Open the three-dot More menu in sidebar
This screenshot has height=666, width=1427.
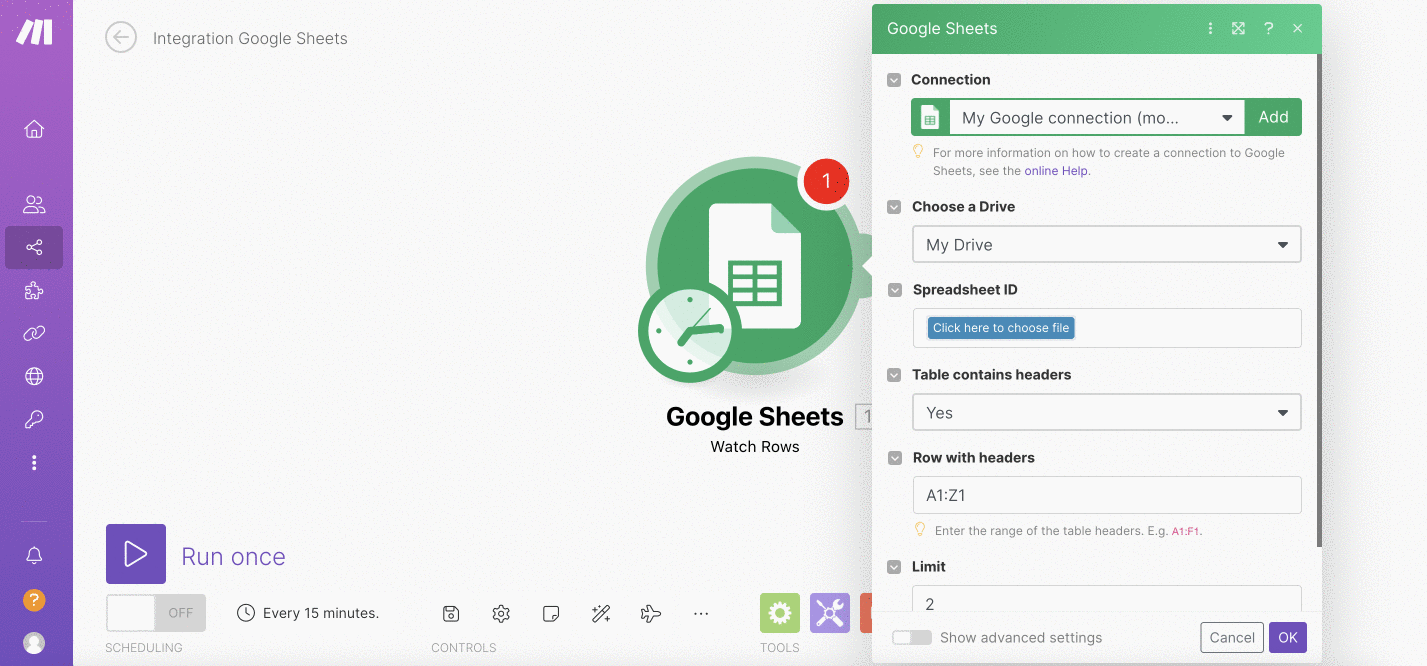coord(34,463)
